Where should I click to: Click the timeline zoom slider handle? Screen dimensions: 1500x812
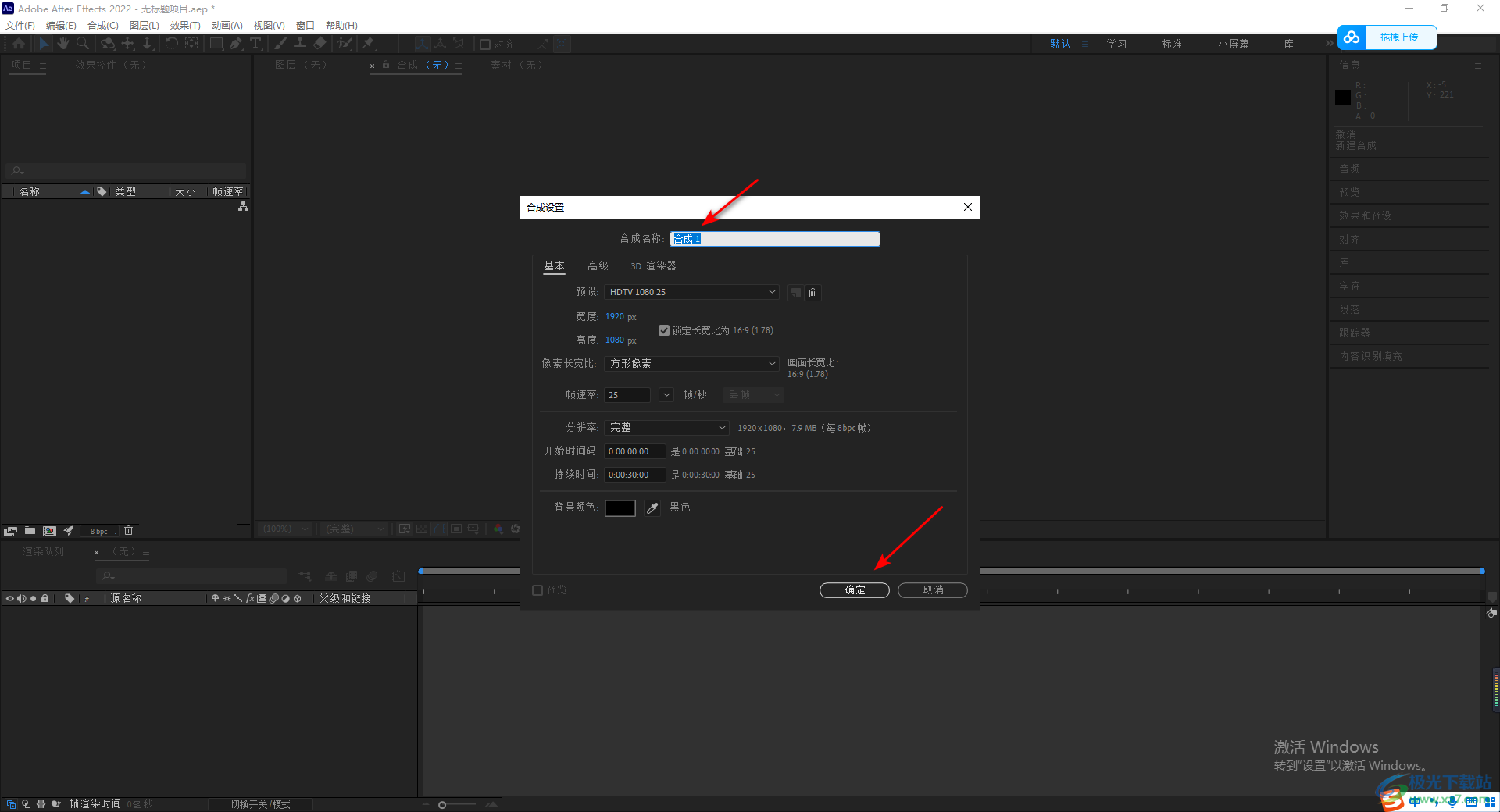tap(442, 804)
